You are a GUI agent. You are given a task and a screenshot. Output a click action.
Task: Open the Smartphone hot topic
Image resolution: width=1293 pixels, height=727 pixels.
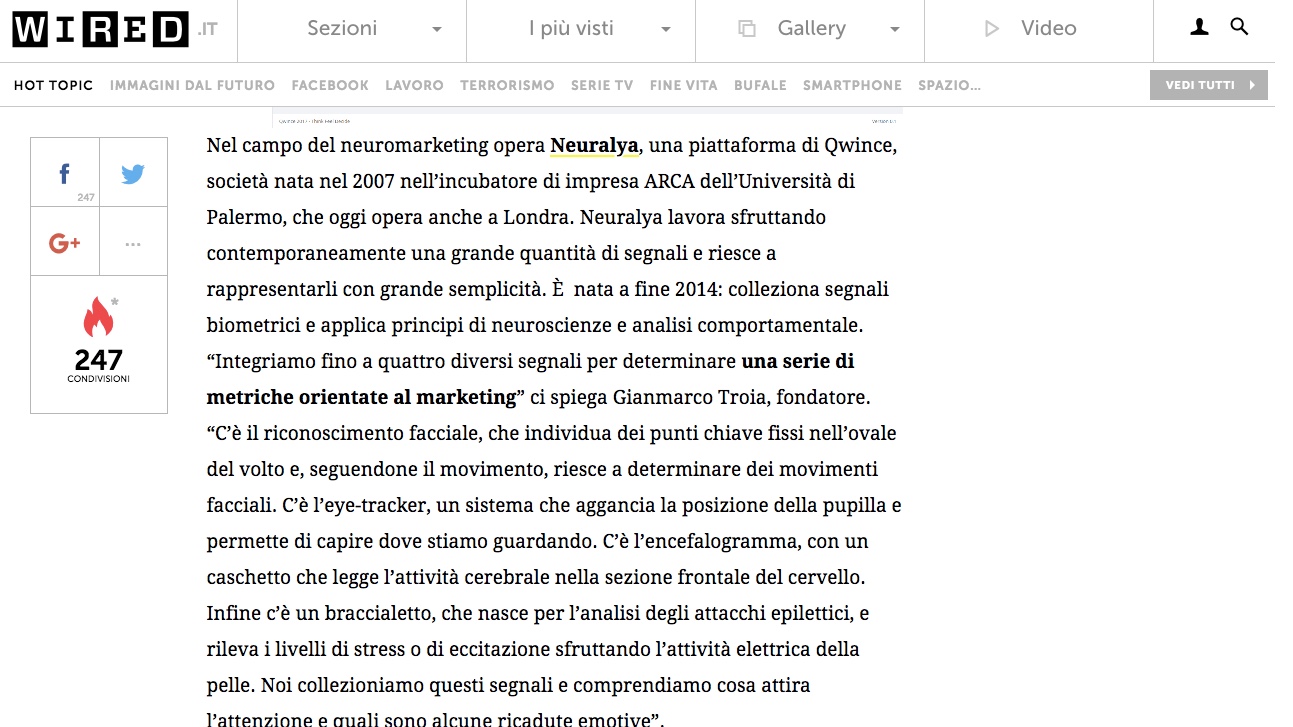point(852,86)
